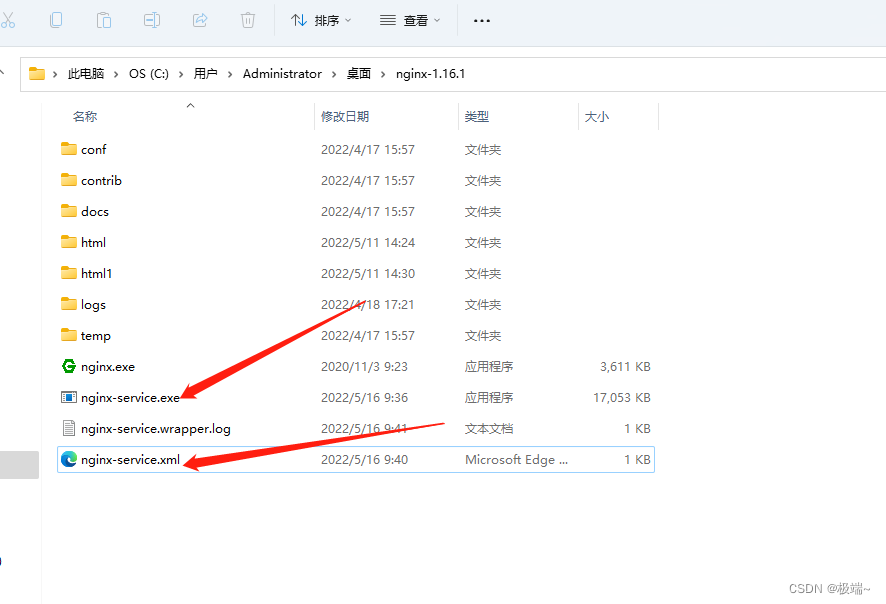This screenshot has height=604, width=886.
Task: Click the green nginx.exe application icon
Action: point(69,366)
